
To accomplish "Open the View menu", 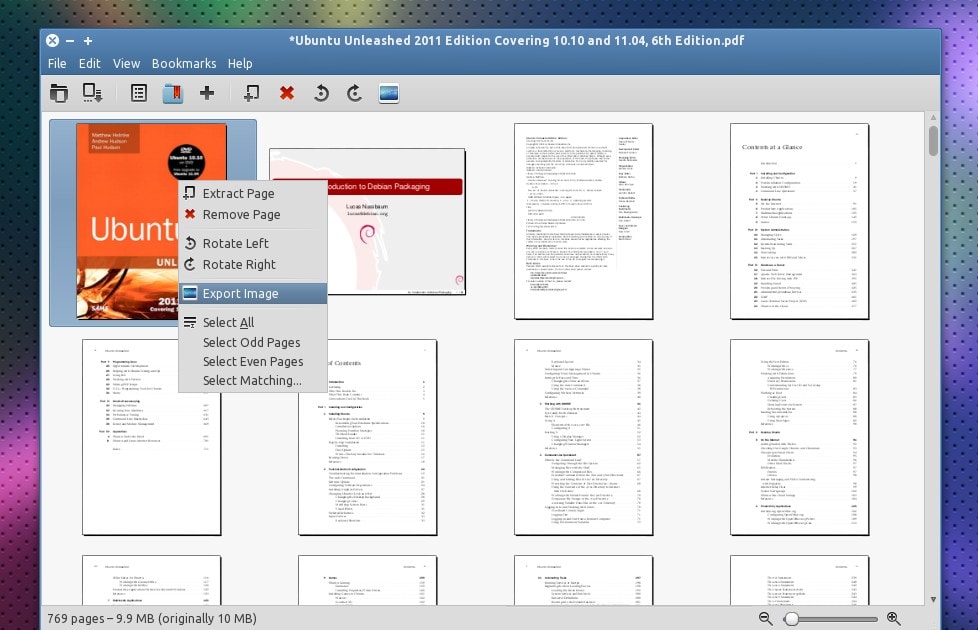I will (x=126, y=64).
